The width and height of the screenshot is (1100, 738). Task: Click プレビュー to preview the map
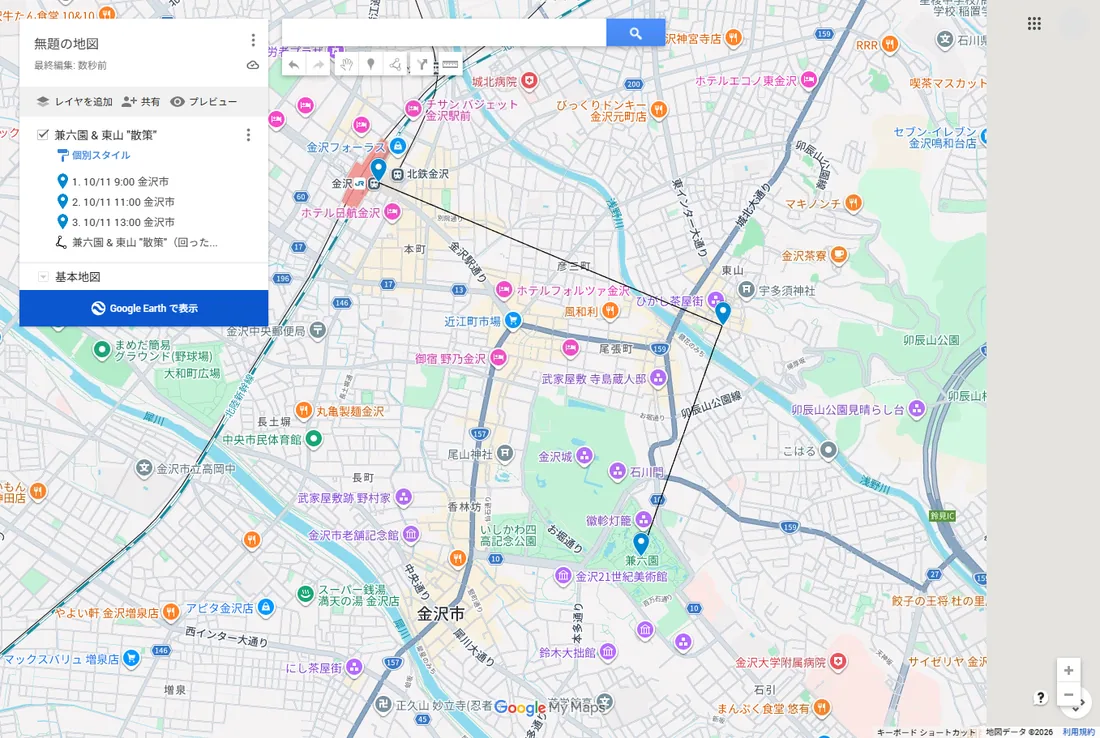click(203, 102)
